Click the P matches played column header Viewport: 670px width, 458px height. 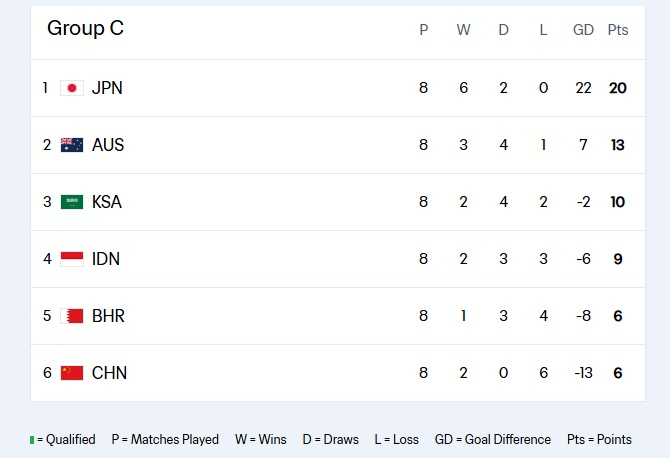click(423, 30)
